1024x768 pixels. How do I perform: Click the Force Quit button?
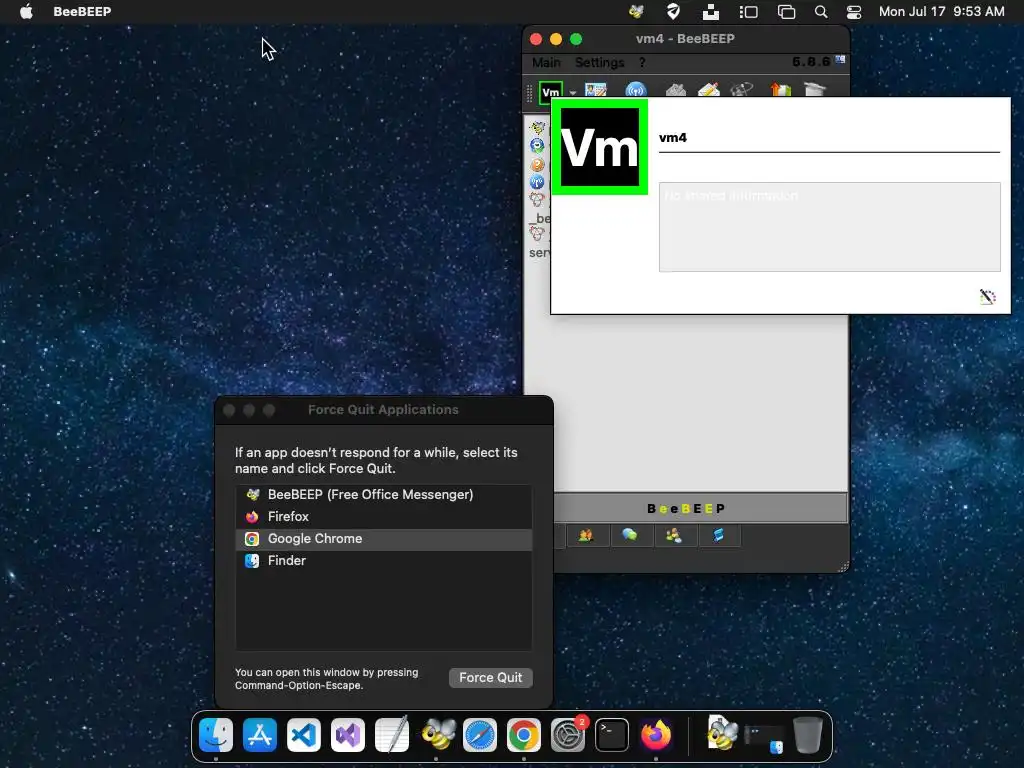point(490,678)
